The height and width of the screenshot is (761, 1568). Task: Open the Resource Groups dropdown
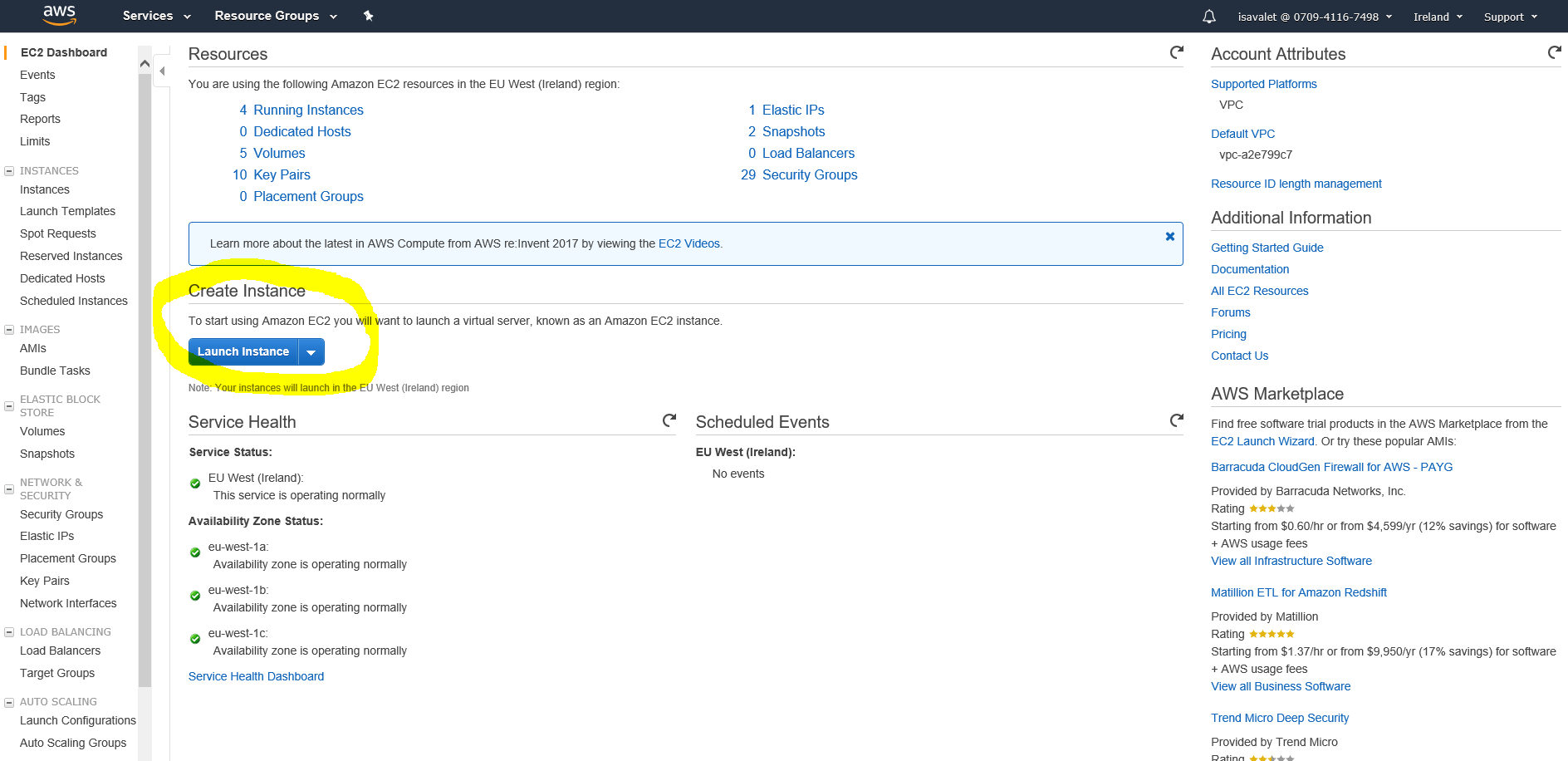(276, 16)
